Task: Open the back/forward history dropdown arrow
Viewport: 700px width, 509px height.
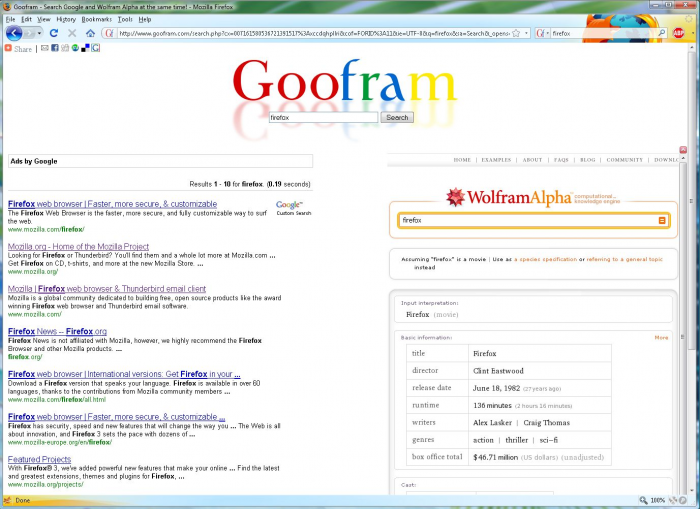Action: (x=39, y=33)
